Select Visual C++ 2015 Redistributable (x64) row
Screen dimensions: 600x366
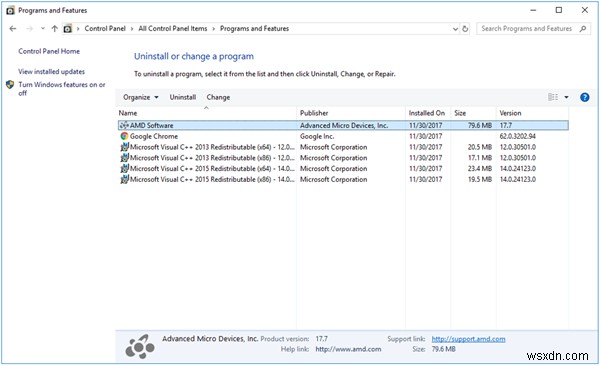click(343, 168)
